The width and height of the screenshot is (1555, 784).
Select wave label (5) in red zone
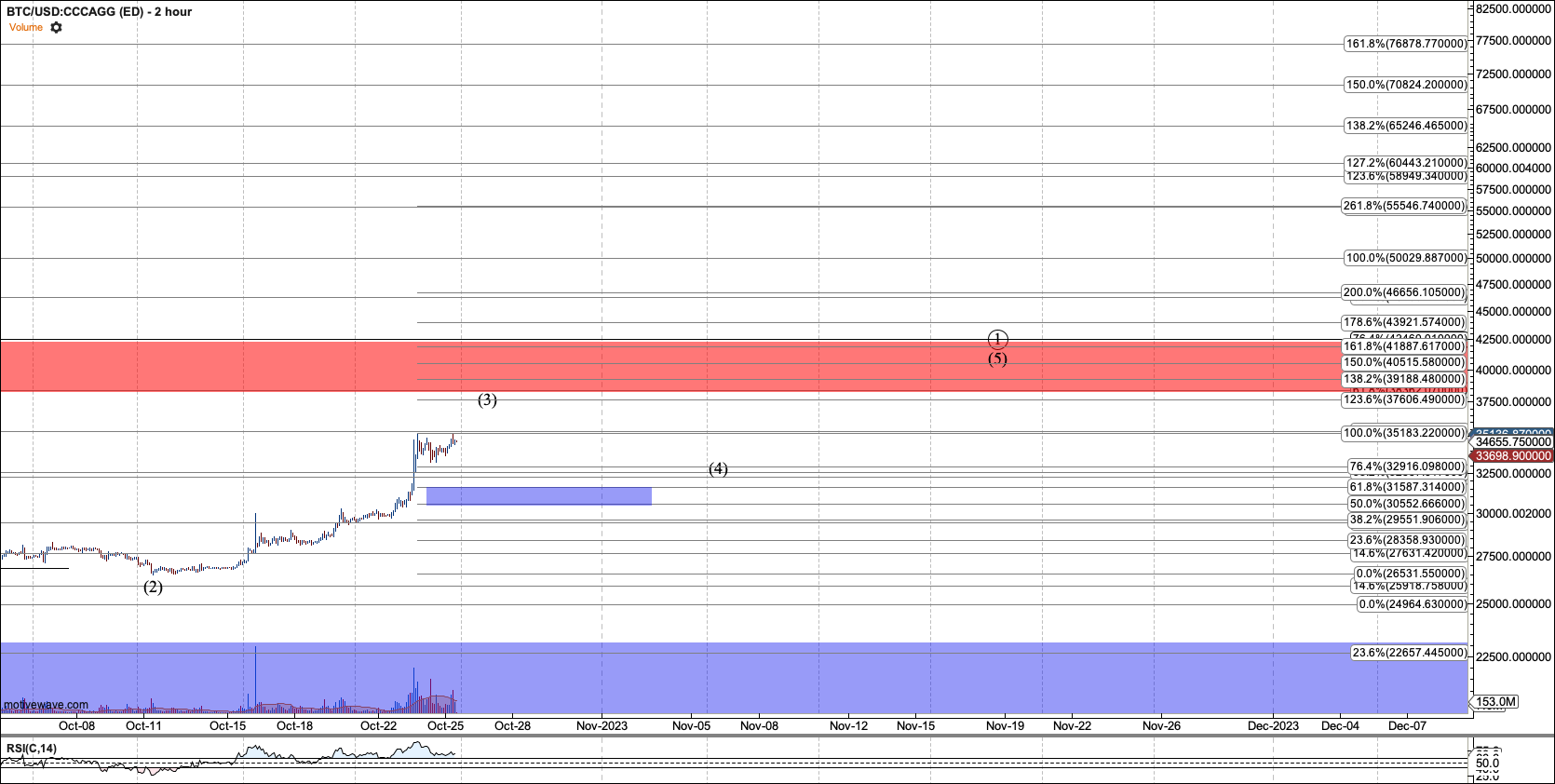(x=997, y=359)
